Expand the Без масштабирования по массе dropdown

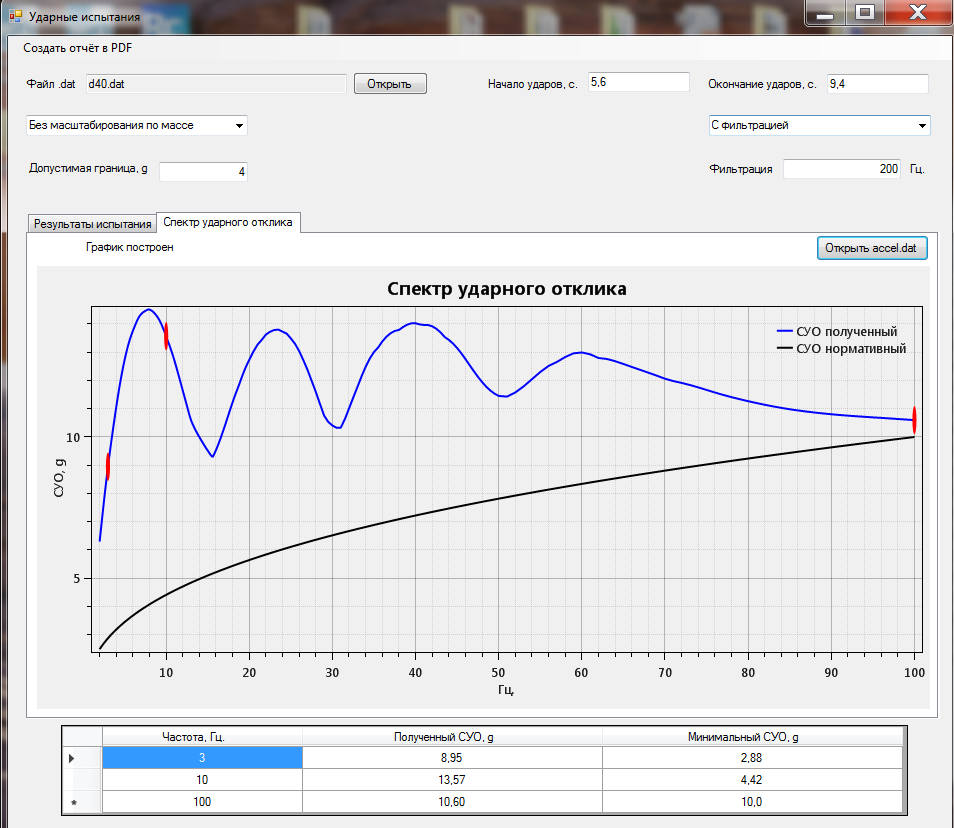(239, 126)
